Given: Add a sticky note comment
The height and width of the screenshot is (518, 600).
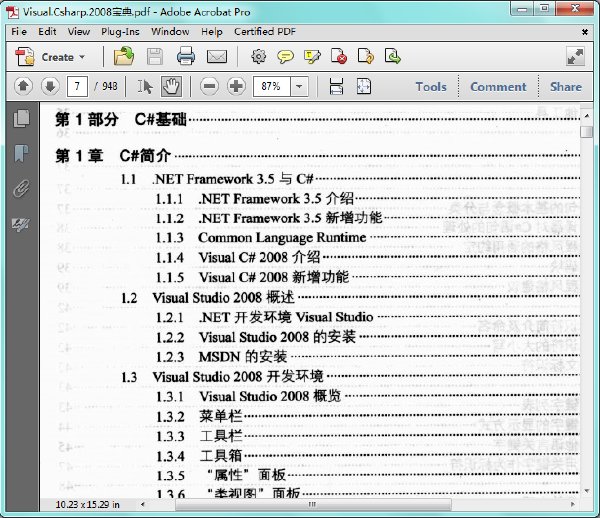Looking at the screenshot, I should 285,57.
